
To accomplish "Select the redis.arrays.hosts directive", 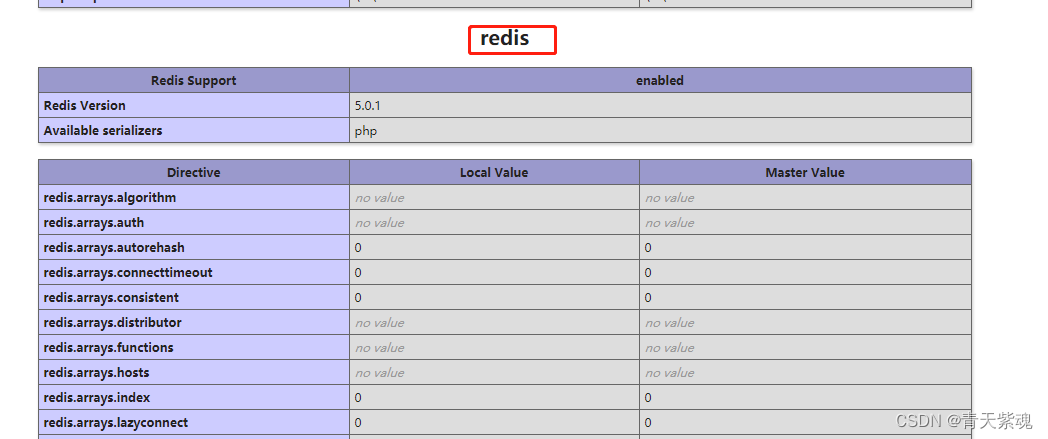I will pos(96,372).
